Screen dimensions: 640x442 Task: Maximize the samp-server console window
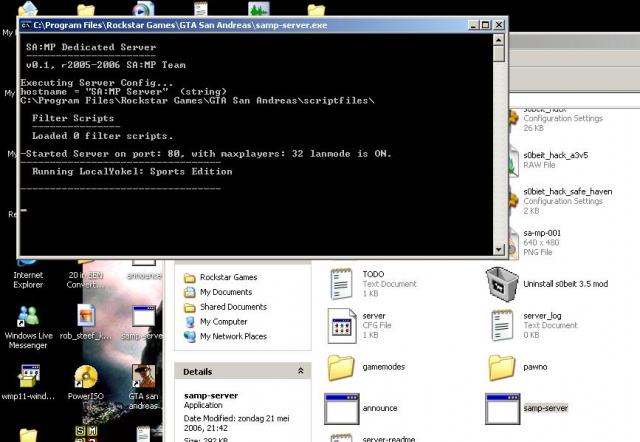pyautogui.click(x=485, y=25)
